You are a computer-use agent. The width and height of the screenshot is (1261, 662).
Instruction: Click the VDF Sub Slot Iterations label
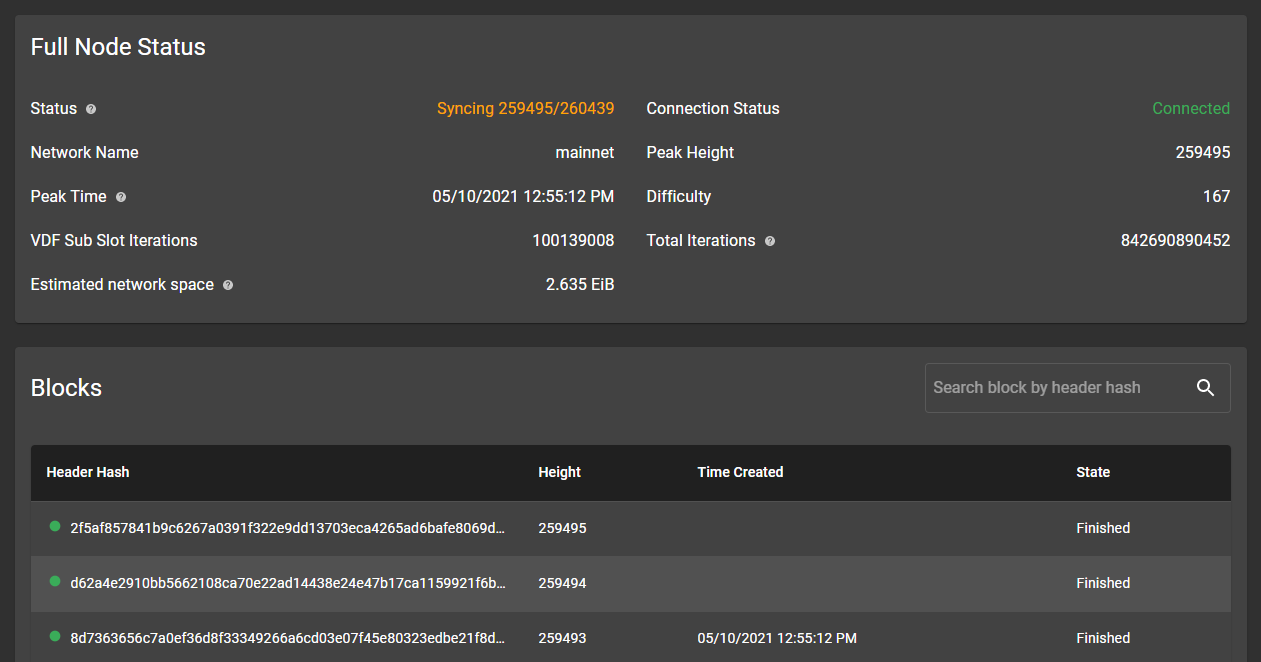pos(114,241)
